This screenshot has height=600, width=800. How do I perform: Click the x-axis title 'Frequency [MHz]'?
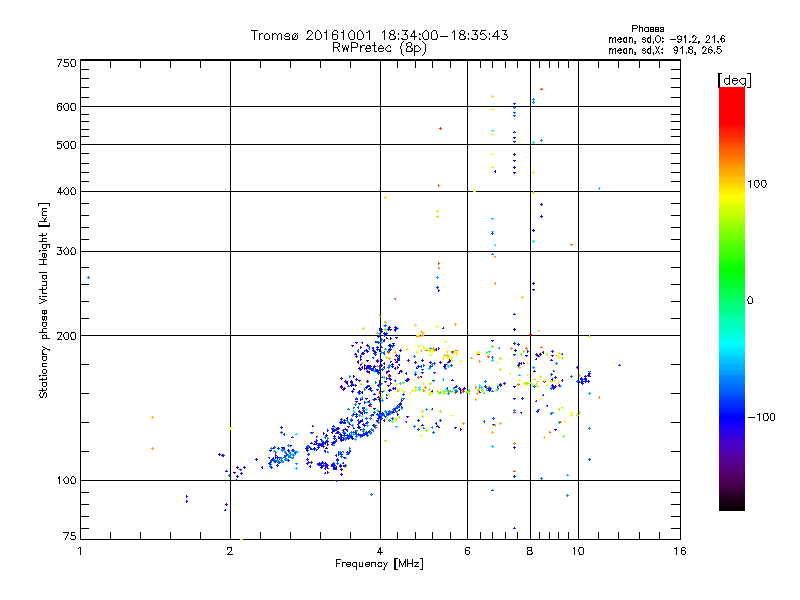pyautogui.click(x=379, y=564)
